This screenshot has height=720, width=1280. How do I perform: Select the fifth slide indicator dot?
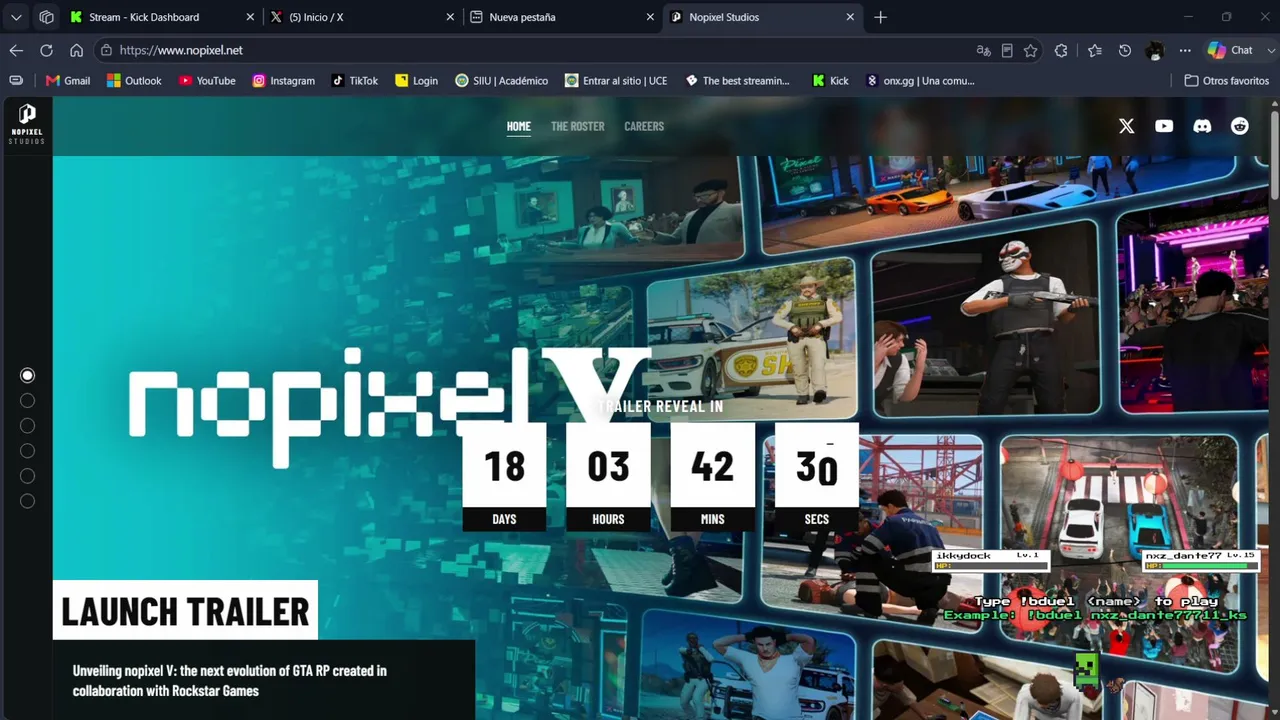pos(28,476)
